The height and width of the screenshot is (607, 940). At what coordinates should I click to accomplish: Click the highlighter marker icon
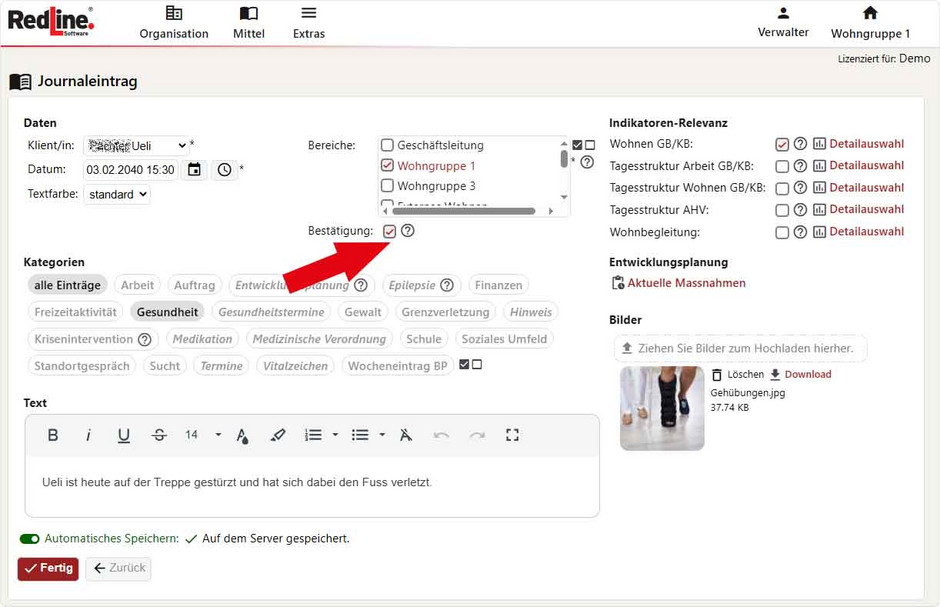278,435
